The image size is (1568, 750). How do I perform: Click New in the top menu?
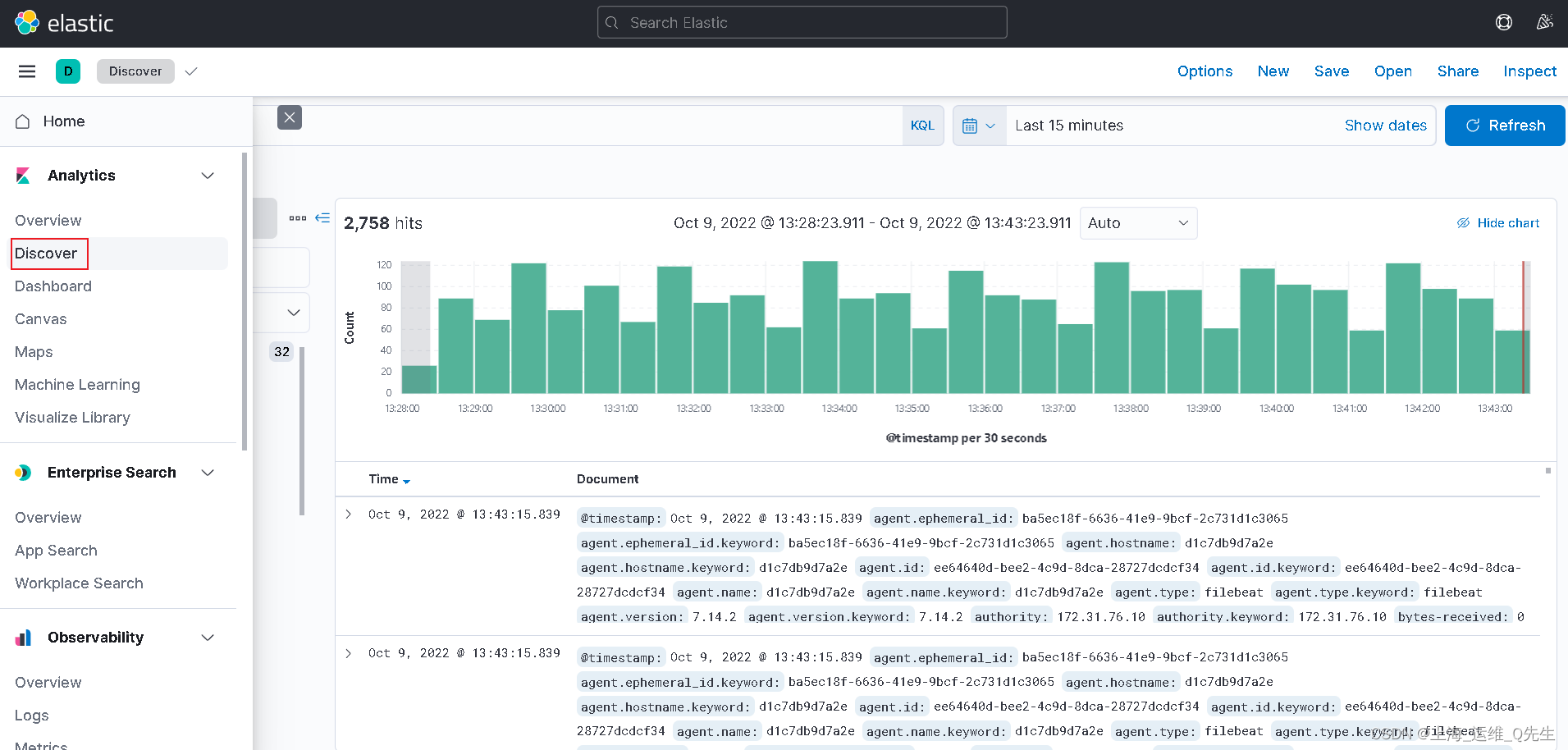pos(1273,71)
